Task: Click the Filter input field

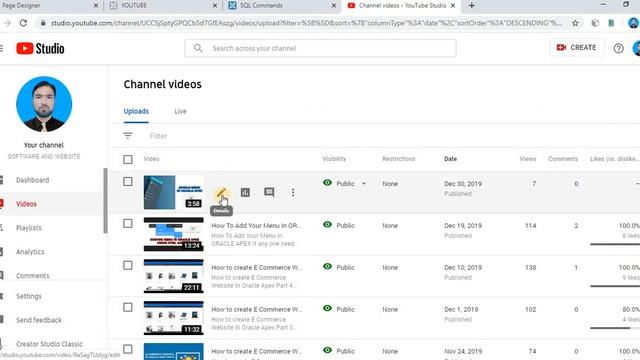Action: point(158,136)
